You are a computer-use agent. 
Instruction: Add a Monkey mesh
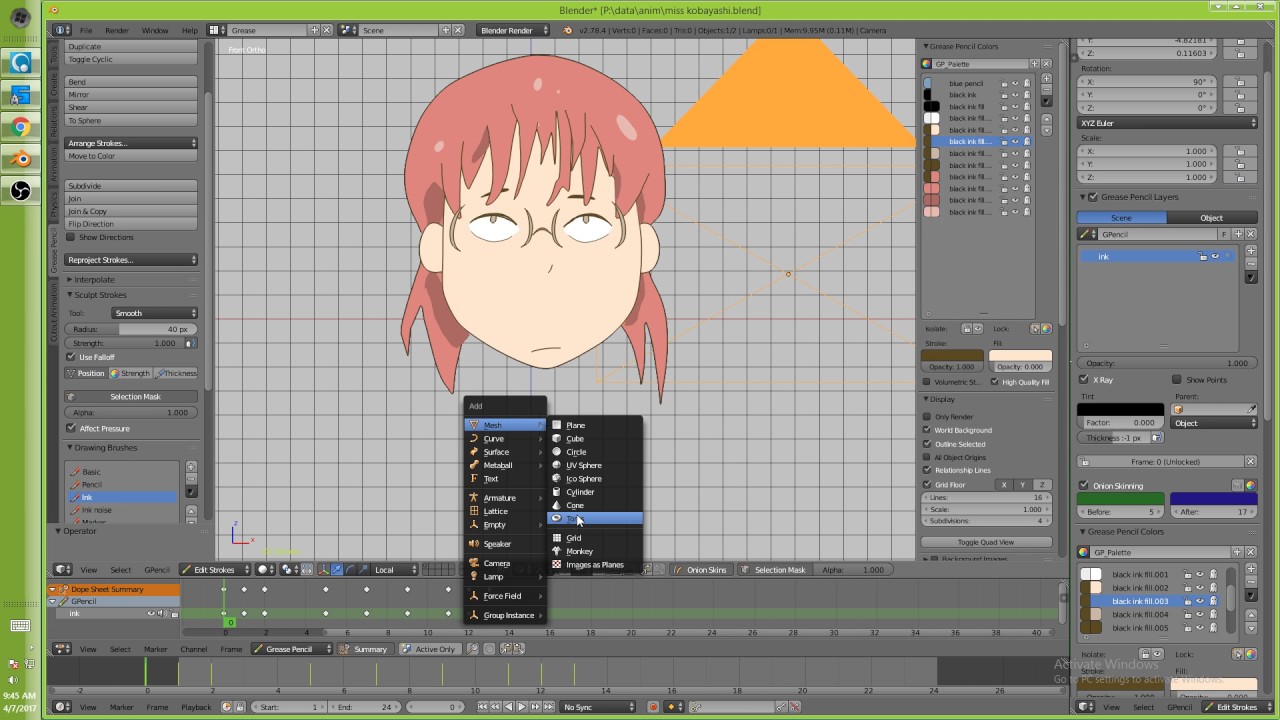tap(596, 551)
